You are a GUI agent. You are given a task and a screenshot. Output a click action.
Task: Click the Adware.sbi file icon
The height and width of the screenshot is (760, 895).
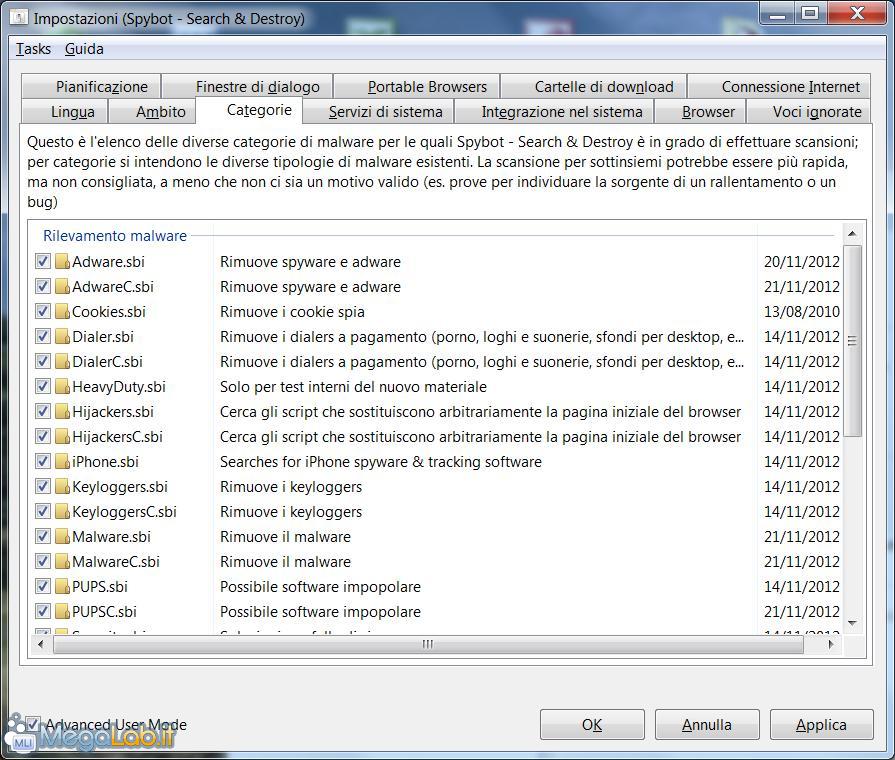point(62,262)
